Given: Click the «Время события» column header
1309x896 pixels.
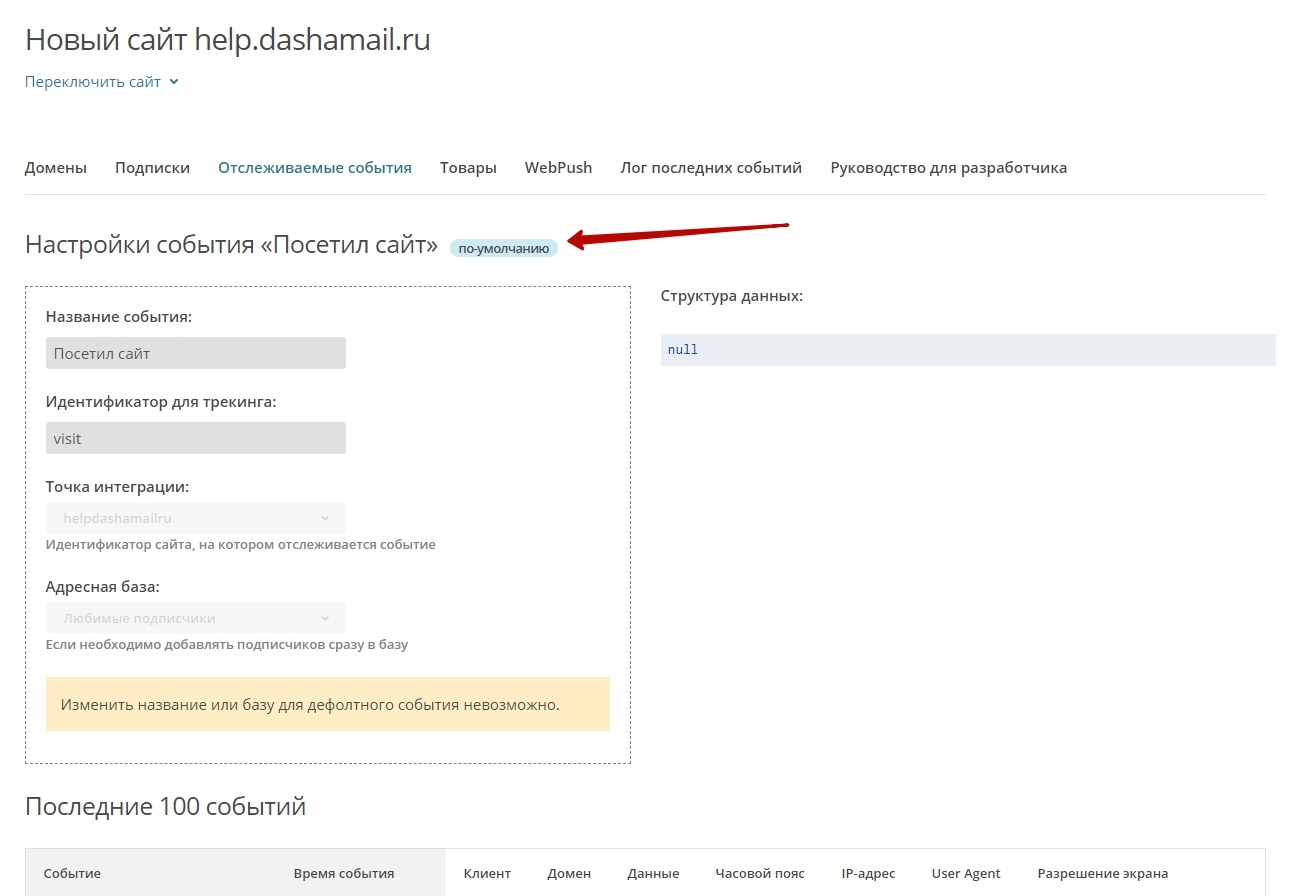Looking at the screenshot, I should 344,873.
